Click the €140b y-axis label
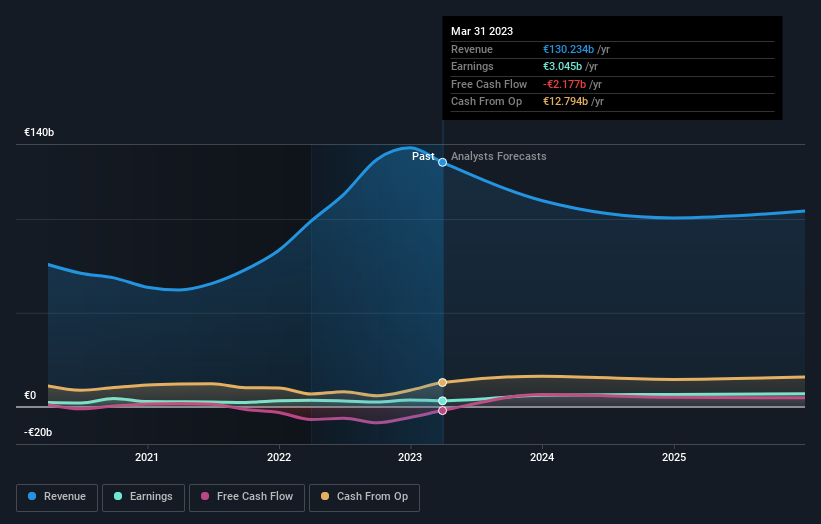Viewport: 821px width, 524px height. point(39,132)
